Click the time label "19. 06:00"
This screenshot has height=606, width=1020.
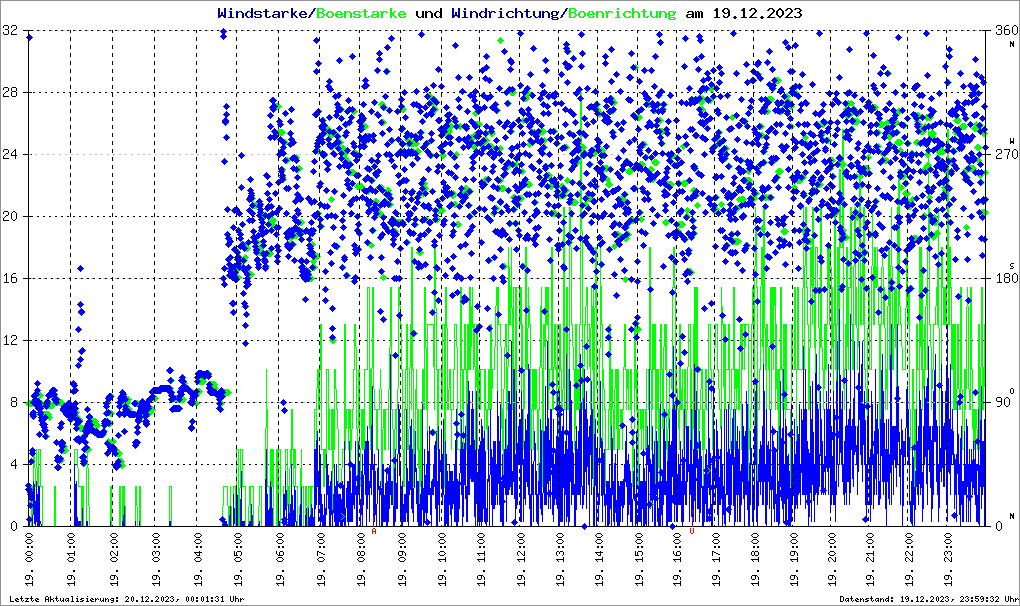coord(280,559)
